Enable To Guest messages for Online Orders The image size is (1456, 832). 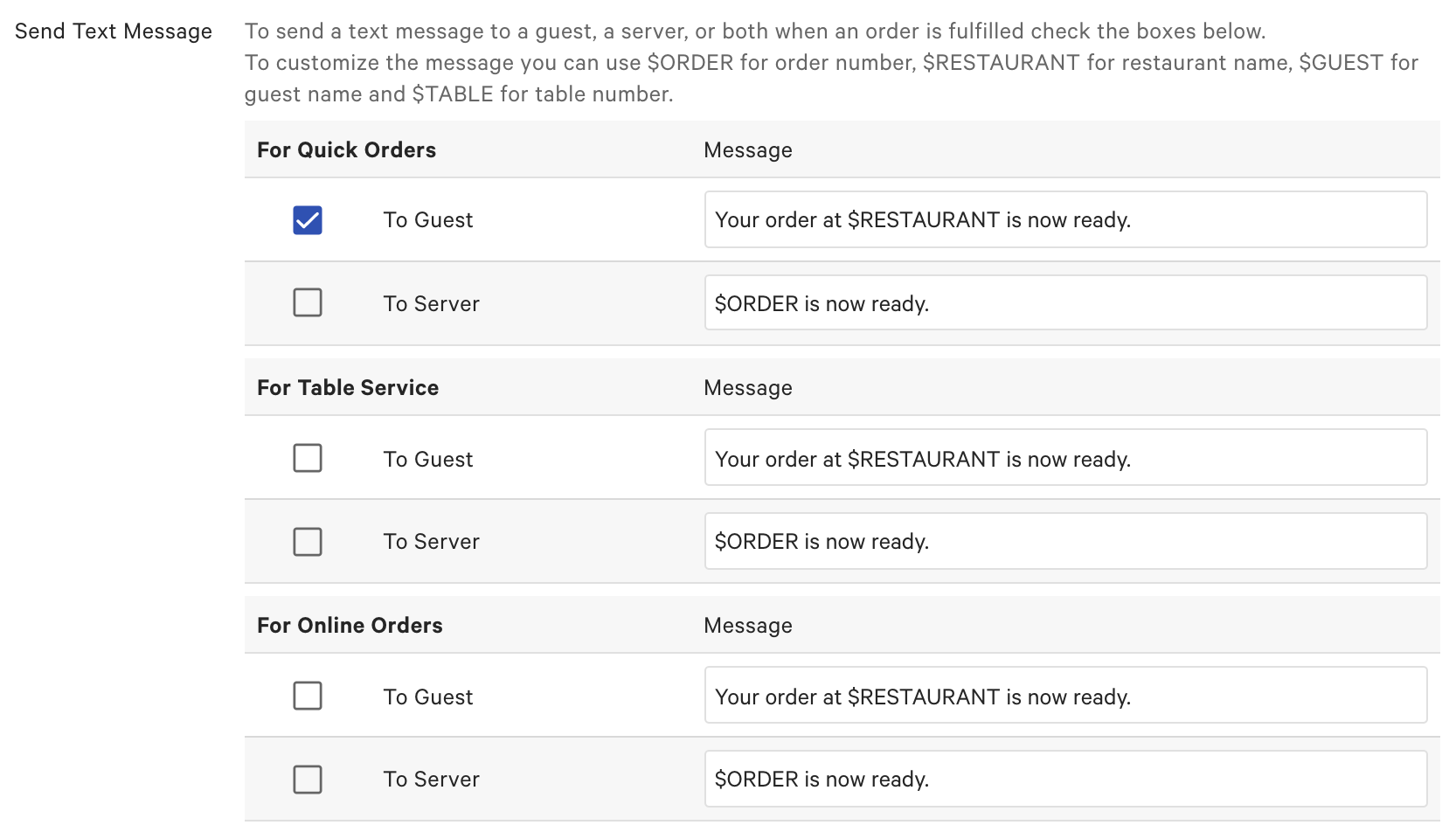pos(307,696)
